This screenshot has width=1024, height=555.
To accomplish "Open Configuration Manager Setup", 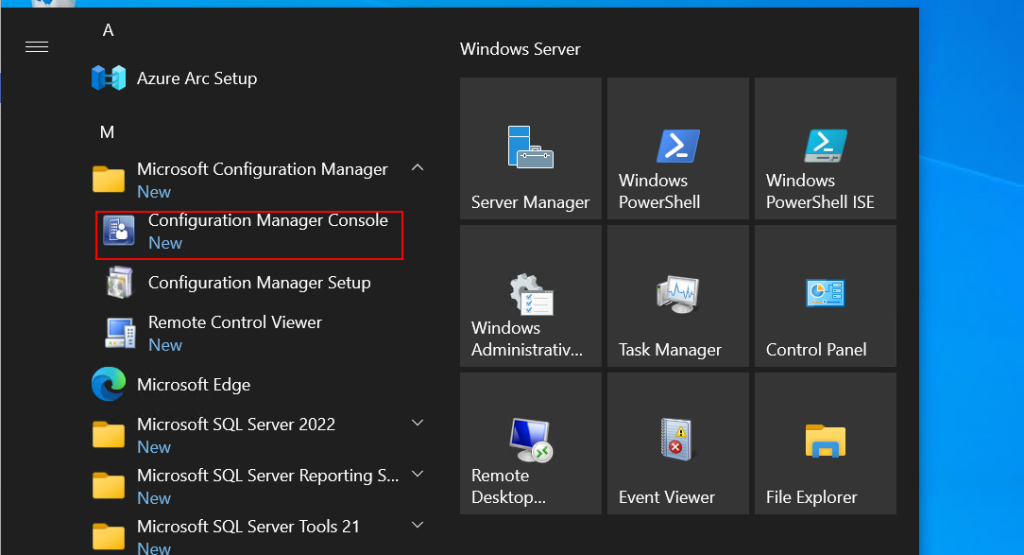I will pyautogui.click(x=259, y=283).
